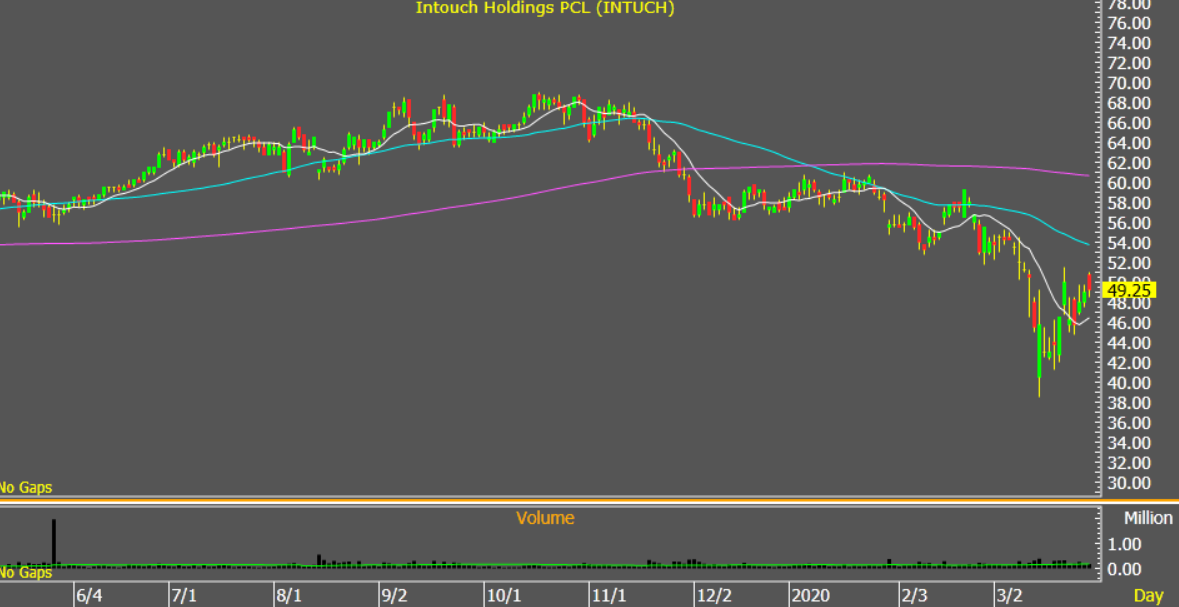Screen dimensions: 1179x607
Task: Click the 58.00 price axis label
Action: [x=1130, y=203]
